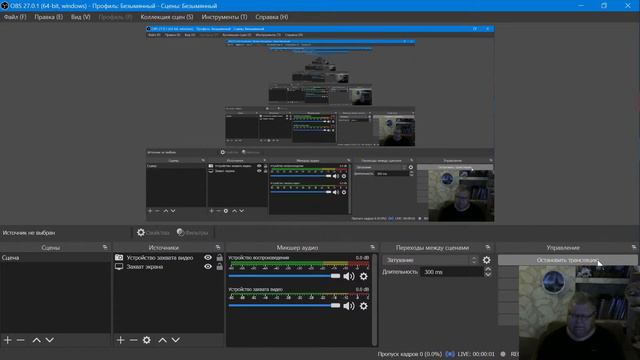The width and height of the screenshot is (640, 360).
Task: Move scene up arrow in Сцены panel
Action: click(x=36, y=340)
